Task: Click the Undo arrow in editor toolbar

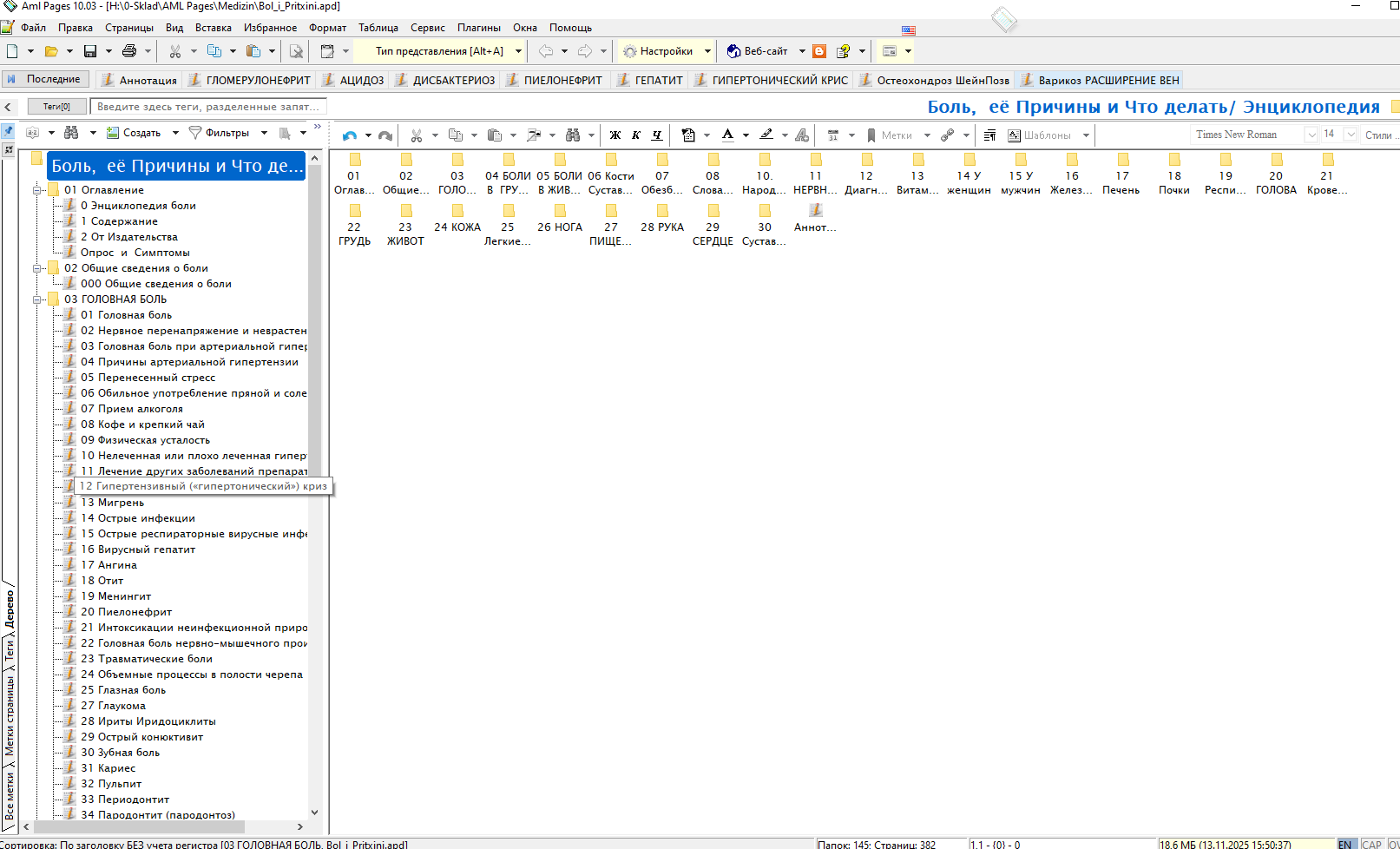Action: pyautogui.click(x=349, y=135)
